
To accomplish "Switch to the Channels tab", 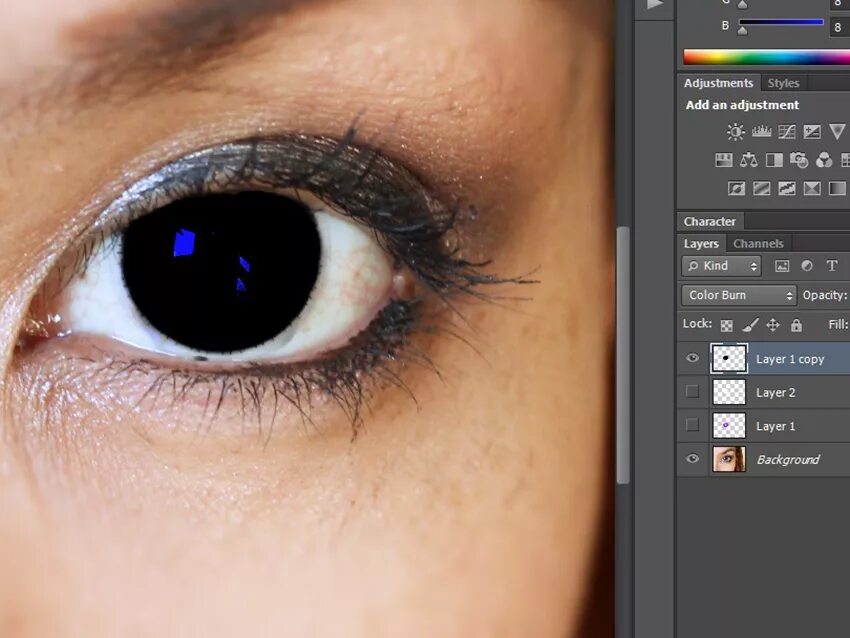I will (758, 243).
